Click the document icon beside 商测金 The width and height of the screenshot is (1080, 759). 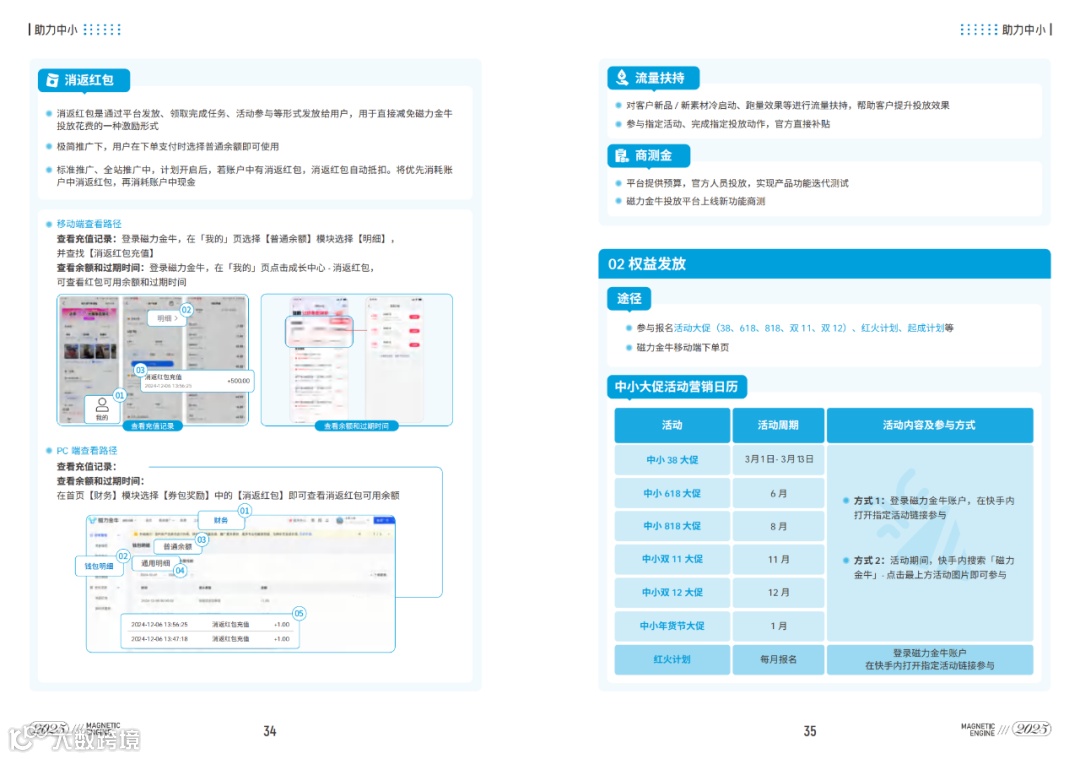click(x=622, y=156)
